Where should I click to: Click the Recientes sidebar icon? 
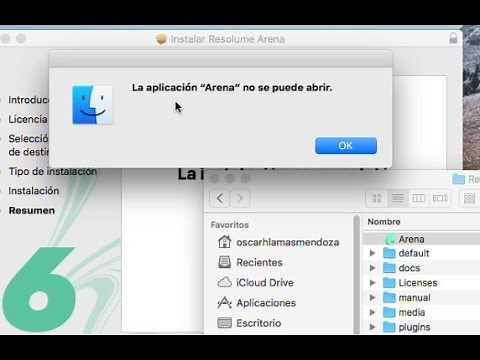click(x=224, y=262)
